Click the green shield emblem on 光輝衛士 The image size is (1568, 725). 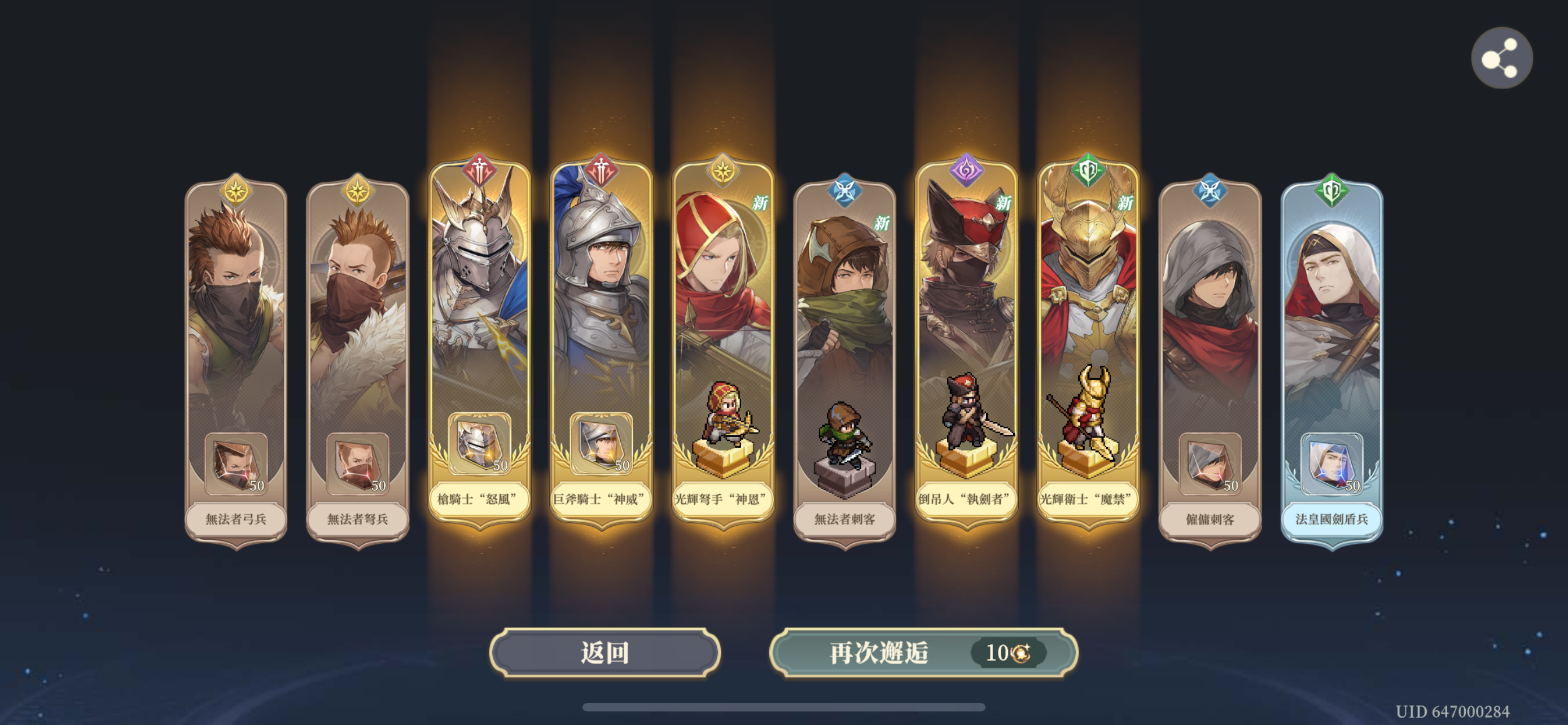click(x=1088, y=171)
